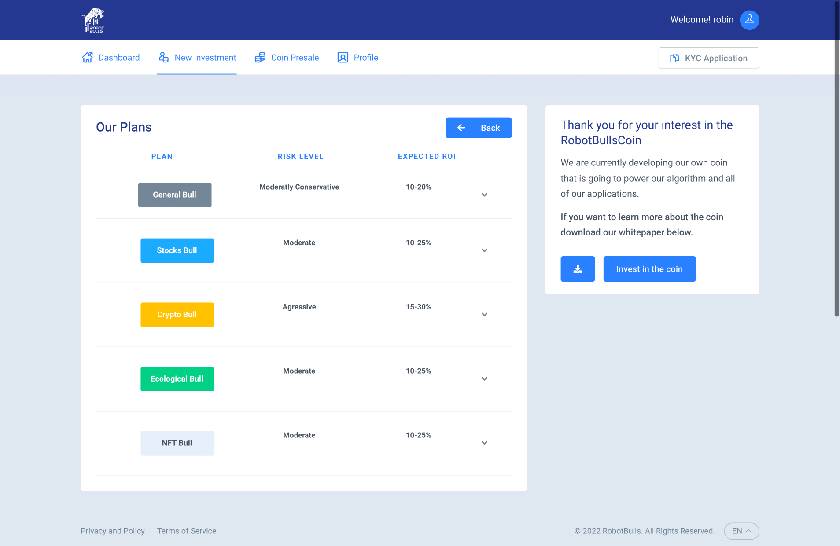Expand the Crypto Bull plan chevron
This screenshot has height=546, width=840.
click(484, 315)
